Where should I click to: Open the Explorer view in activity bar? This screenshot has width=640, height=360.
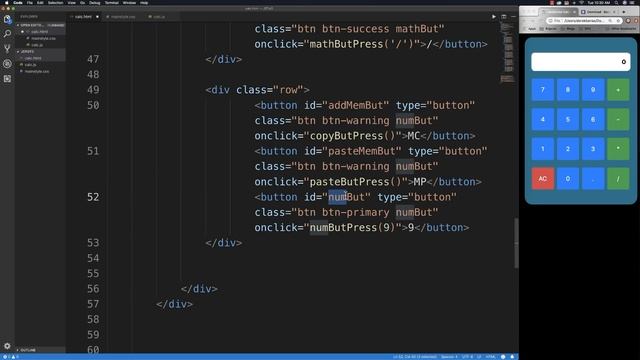[7, 19]
